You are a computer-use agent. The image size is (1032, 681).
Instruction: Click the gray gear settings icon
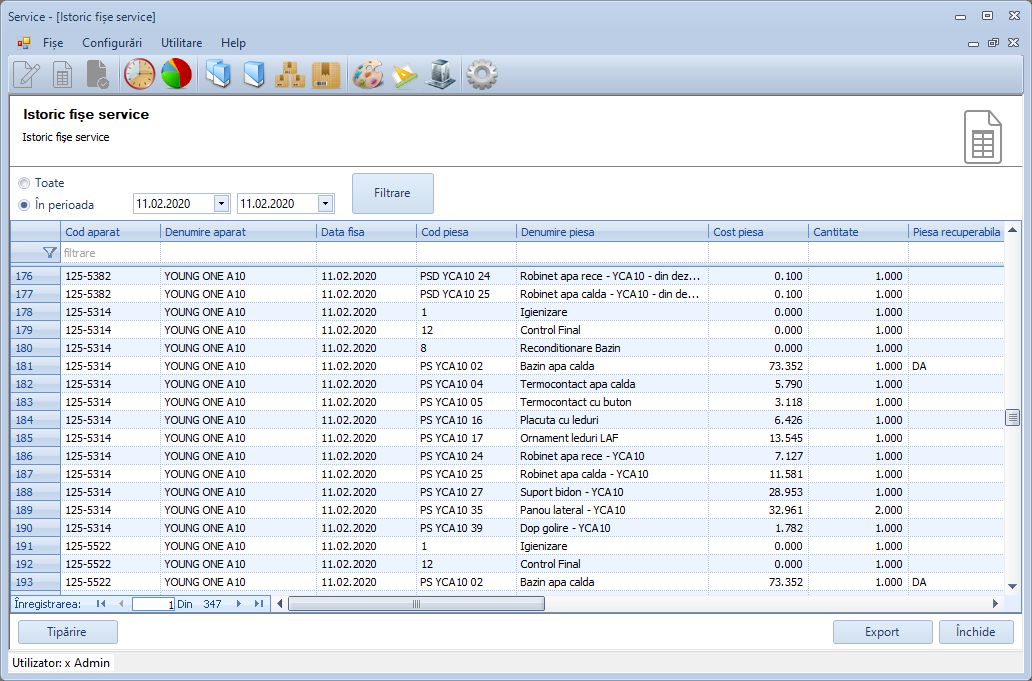482,75
